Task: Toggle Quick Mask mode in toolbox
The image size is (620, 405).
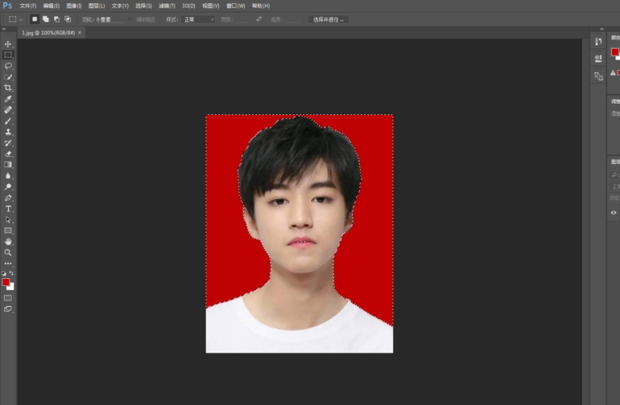Action: pos(8,297)
